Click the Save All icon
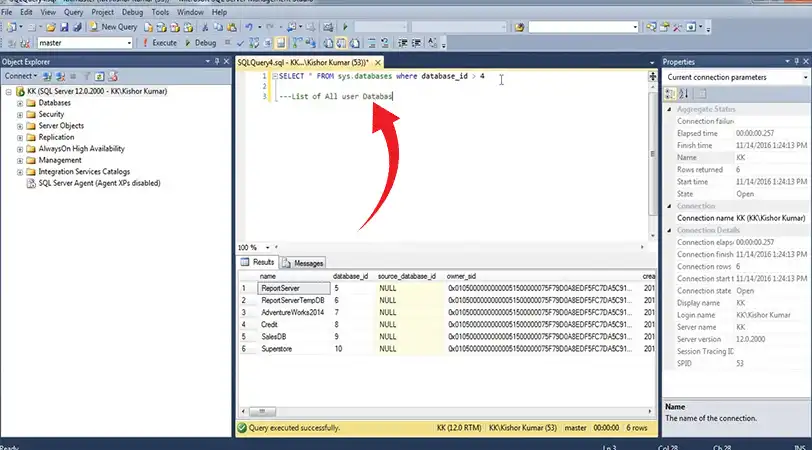 pos(77,27)
